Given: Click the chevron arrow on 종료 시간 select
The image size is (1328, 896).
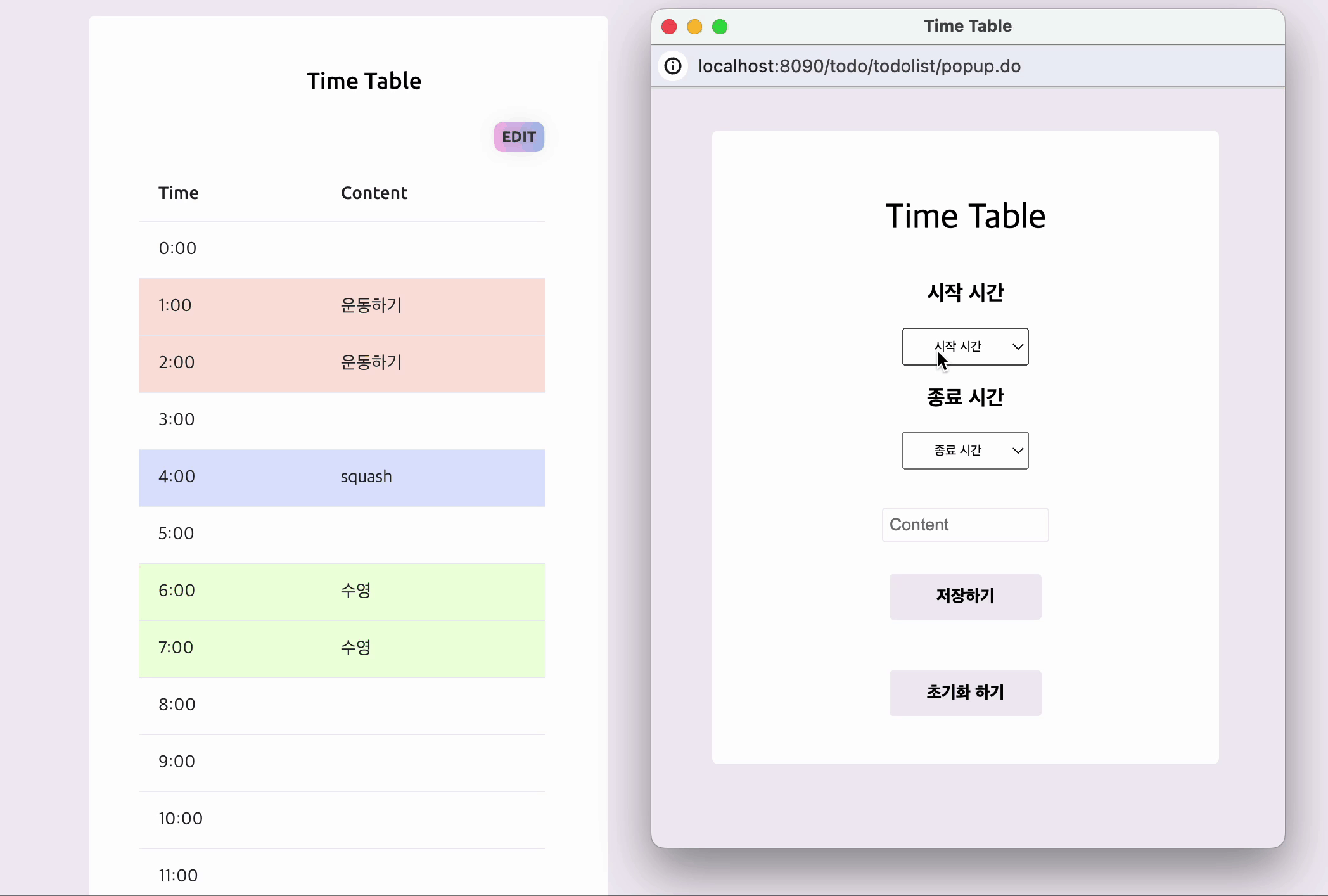Looking at the screenshot, I should [1018, 451].
